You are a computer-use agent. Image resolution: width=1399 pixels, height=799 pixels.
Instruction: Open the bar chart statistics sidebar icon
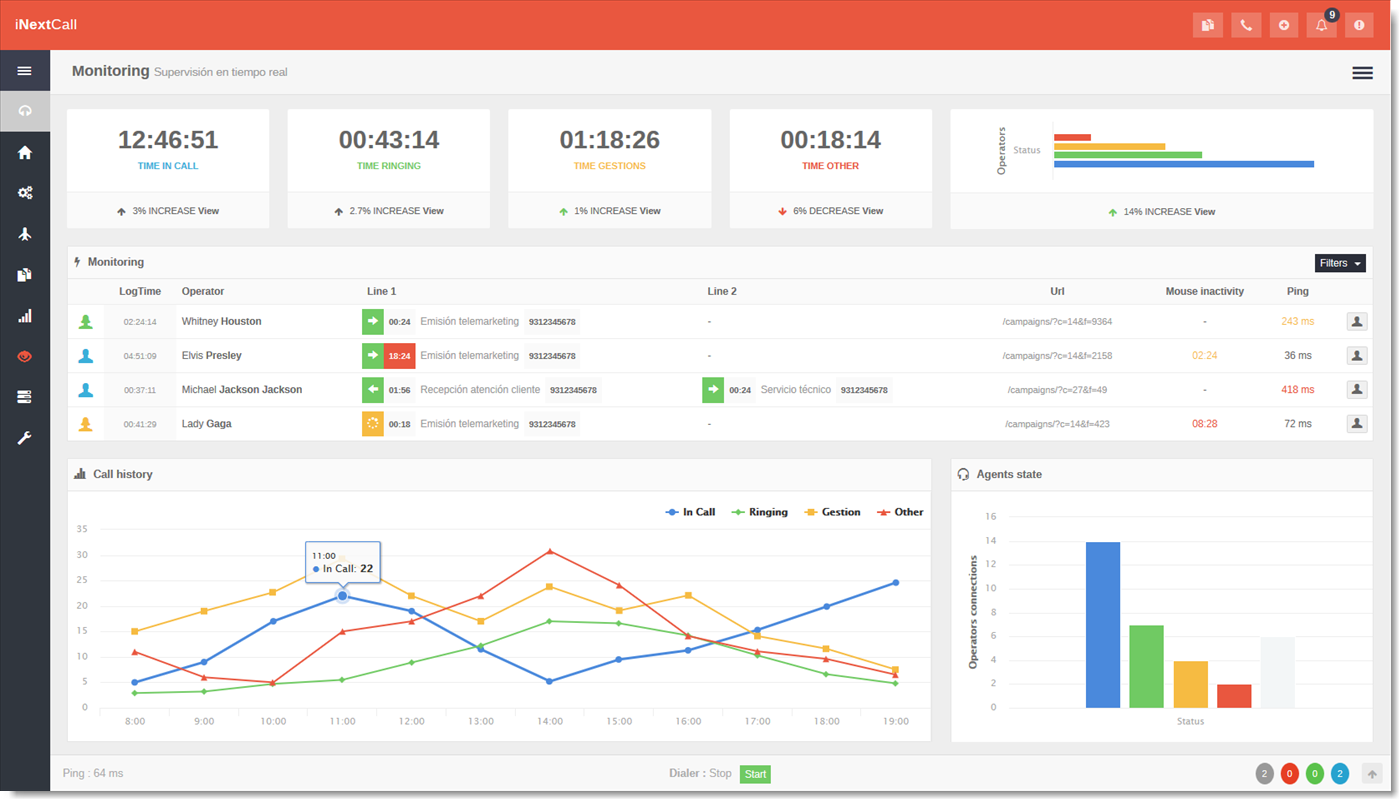point(25,316)
